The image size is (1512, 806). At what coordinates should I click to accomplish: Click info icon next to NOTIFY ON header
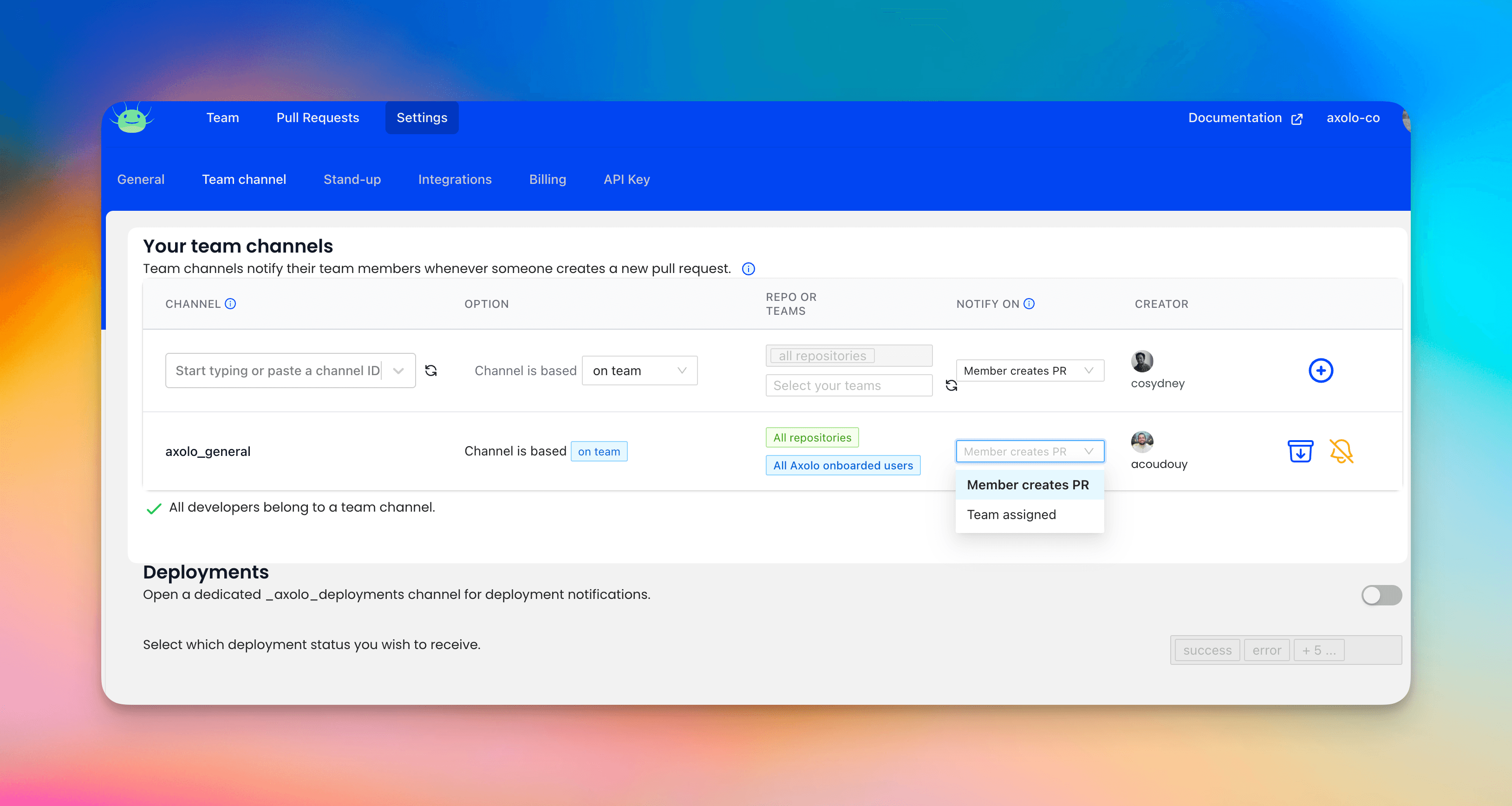pos(1029,304)
